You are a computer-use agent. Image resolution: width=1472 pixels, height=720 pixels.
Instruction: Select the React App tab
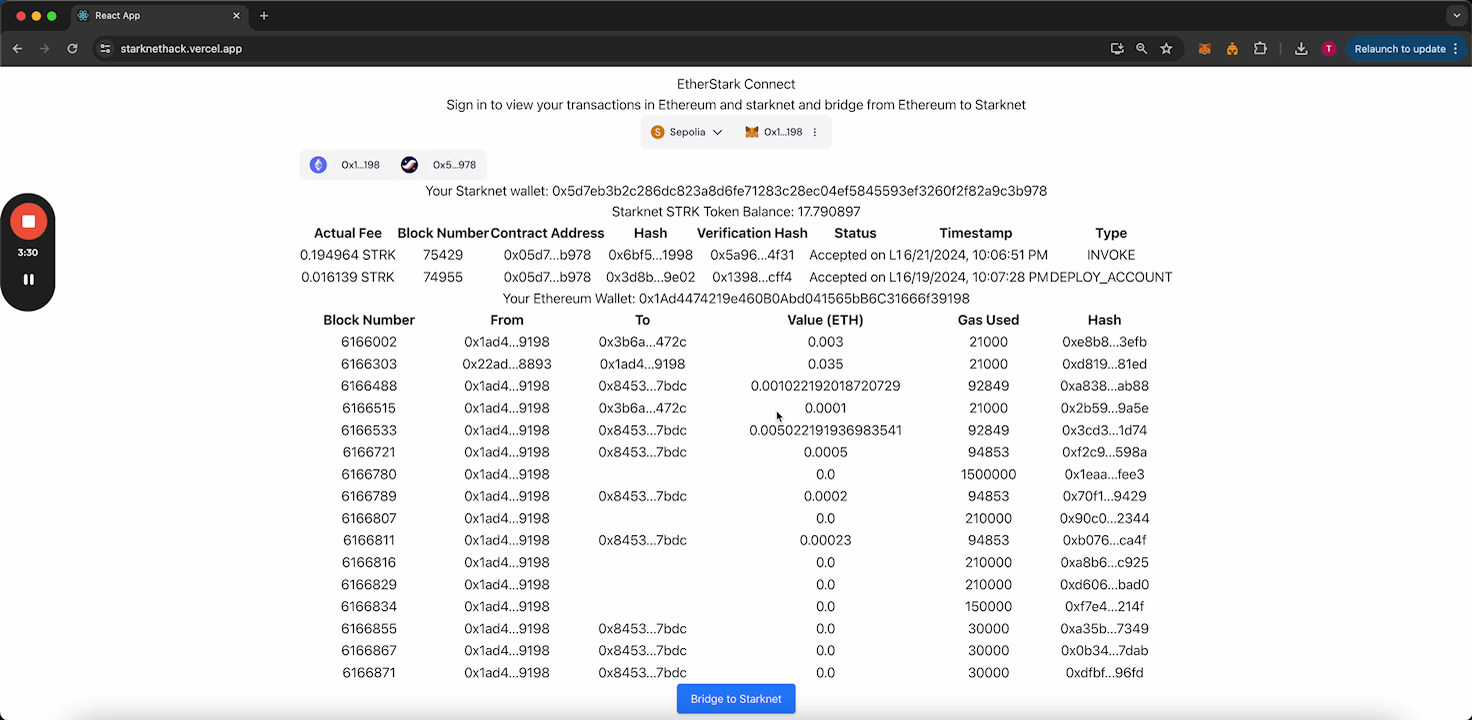pyautogui.click(x=158, y=16)
